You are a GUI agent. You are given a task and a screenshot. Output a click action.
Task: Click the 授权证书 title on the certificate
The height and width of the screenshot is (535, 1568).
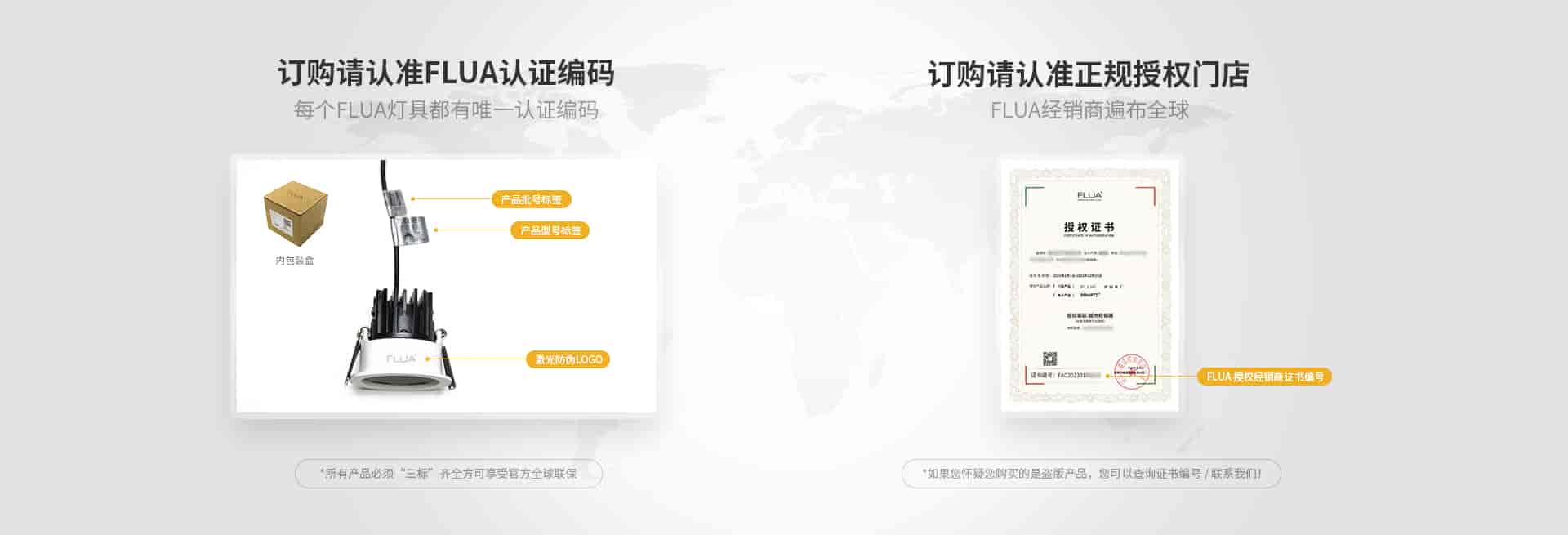pyautogui.click(x=1089, y=227)
